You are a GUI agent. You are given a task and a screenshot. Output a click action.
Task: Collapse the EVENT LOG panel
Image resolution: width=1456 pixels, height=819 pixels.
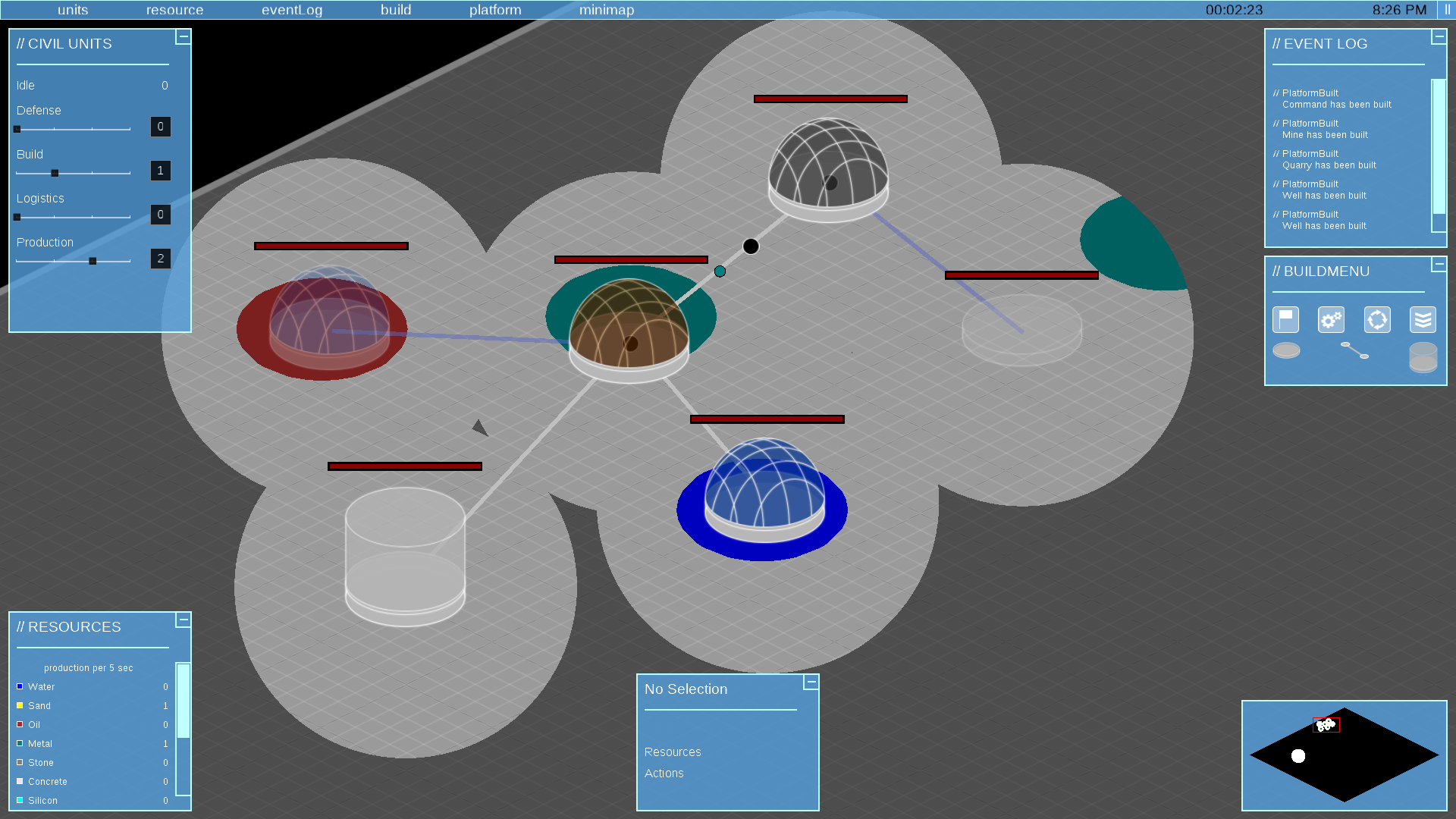[x=1439, y=36]
